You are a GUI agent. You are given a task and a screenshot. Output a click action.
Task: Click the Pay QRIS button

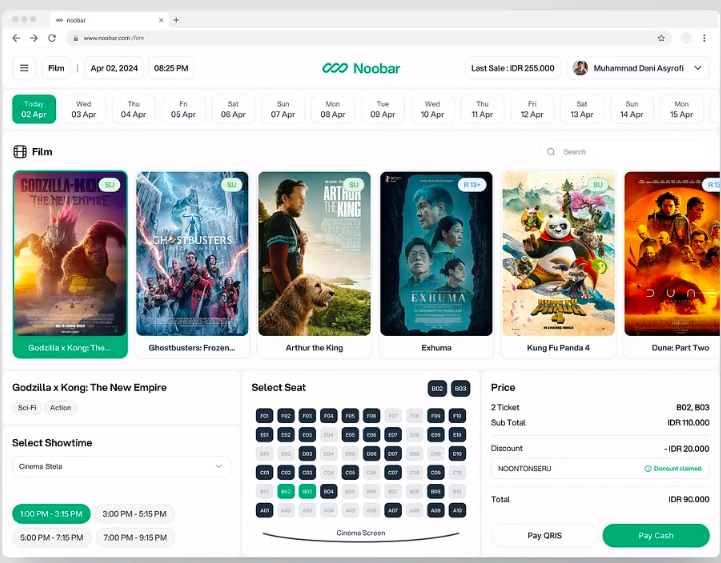point(544,535)
